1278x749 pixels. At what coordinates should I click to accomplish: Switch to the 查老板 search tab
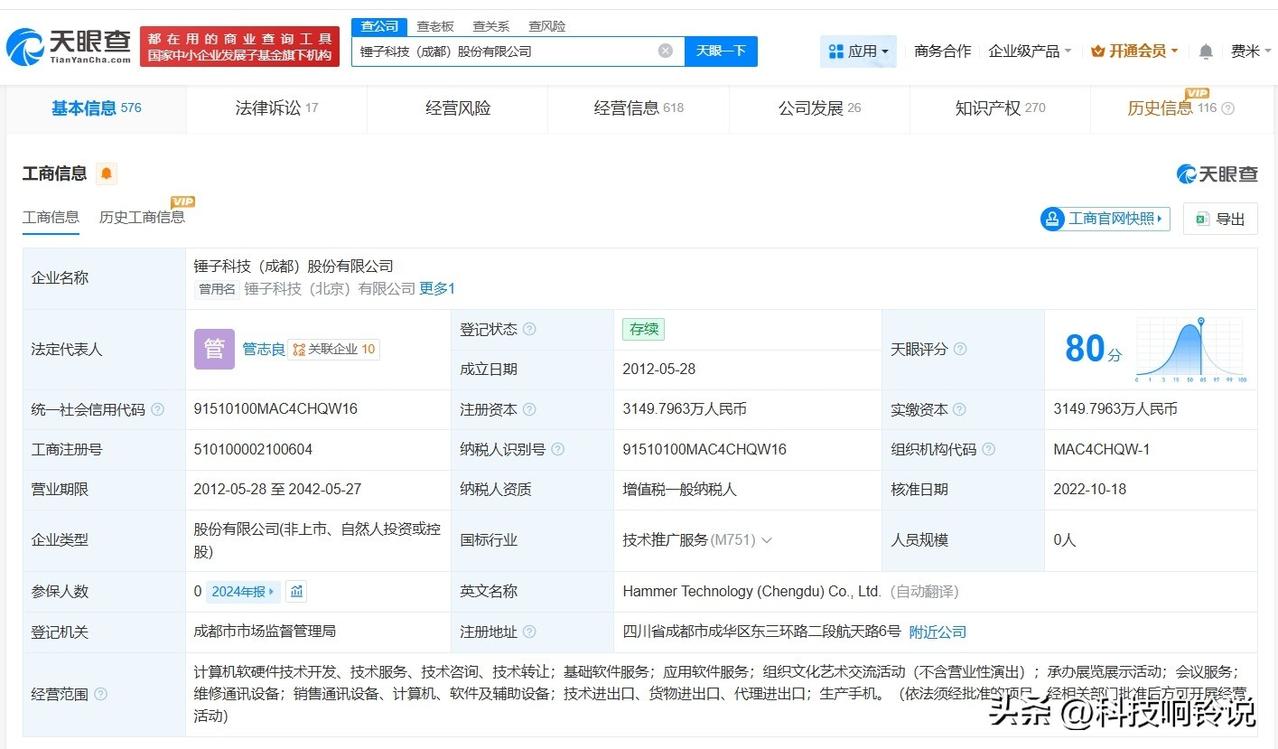tap(435, 26)
